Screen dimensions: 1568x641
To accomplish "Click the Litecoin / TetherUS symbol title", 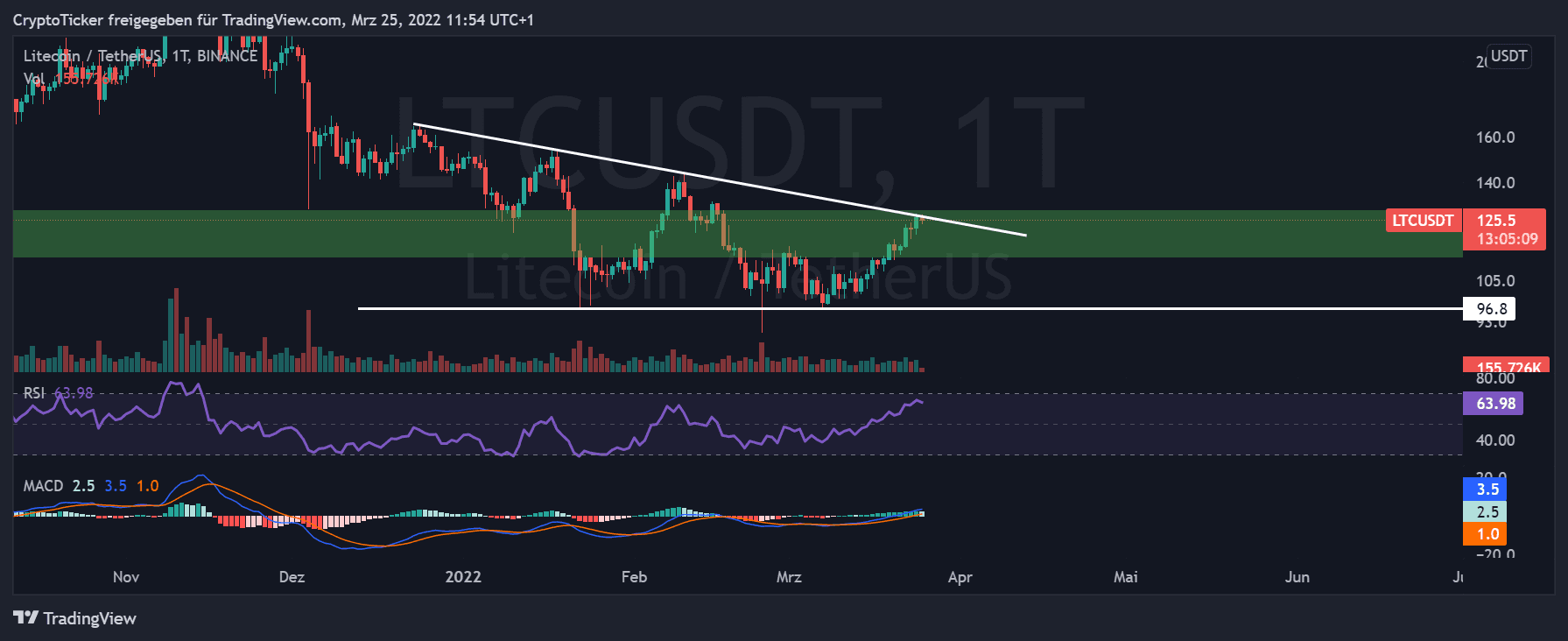I will (92, 56).
